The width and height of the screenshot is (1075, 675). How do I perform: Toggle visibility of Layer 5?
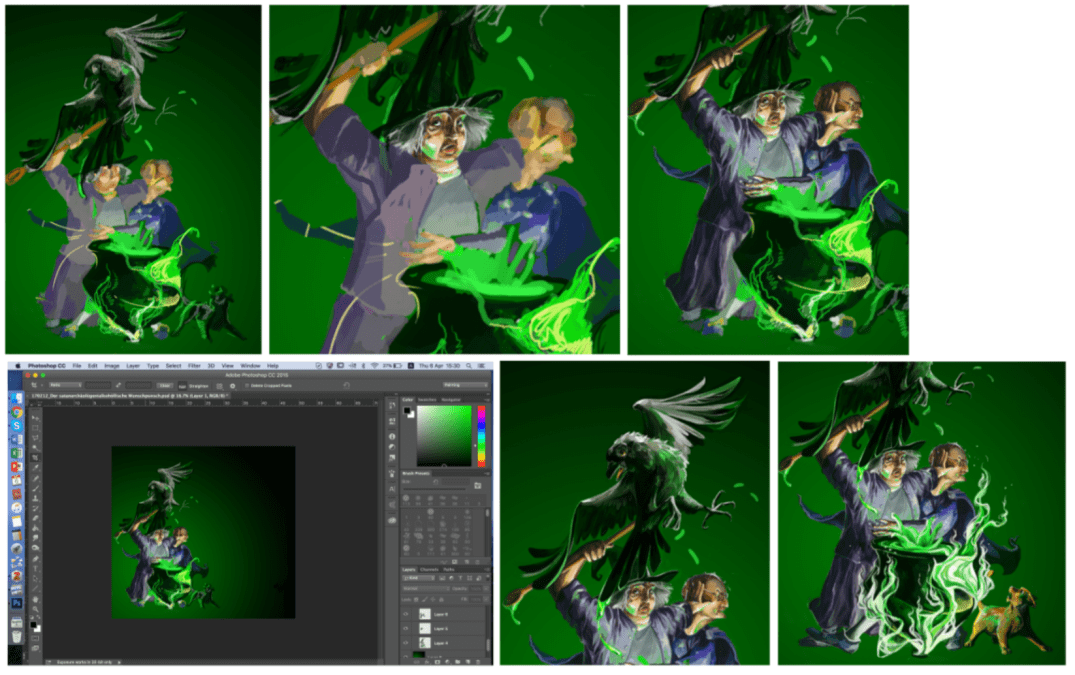pyautogui.click(x=406, y=628)
